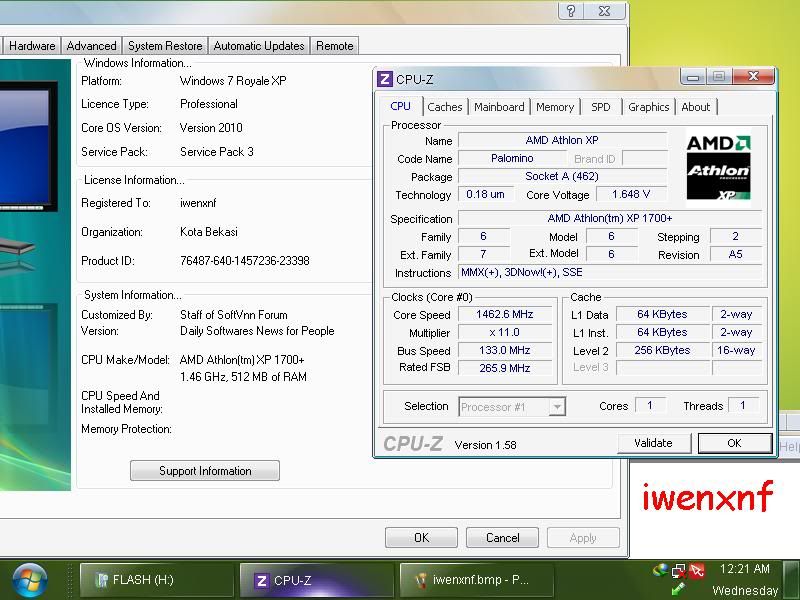Image resolution: width=800 pixels, height=600 pixels.
Task: Click the help question mark button in System Properties
Action: pyautogui.click(x=571, y=10)
